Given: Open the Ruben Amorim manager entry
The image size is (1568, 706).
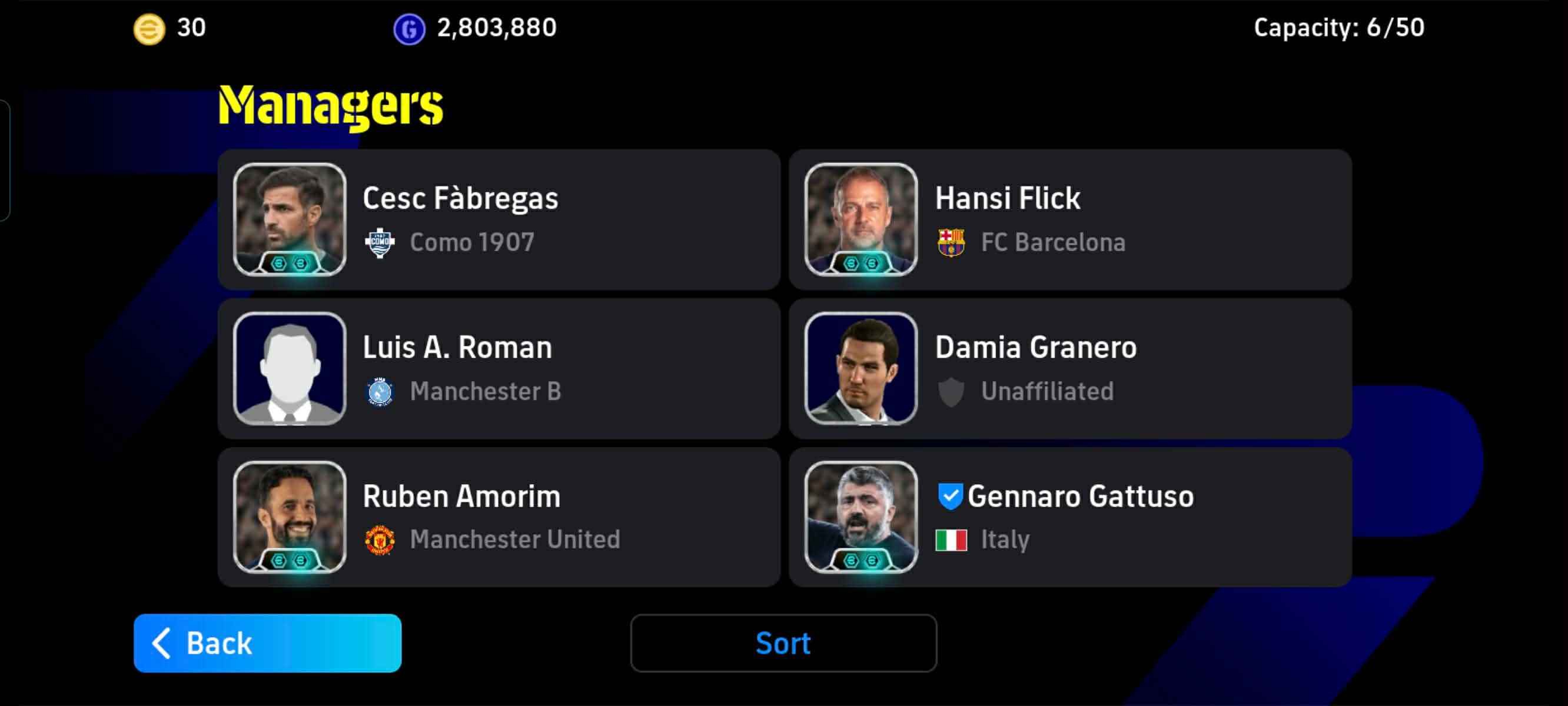Looking at the screenshot, I should (x=499, y=517).
